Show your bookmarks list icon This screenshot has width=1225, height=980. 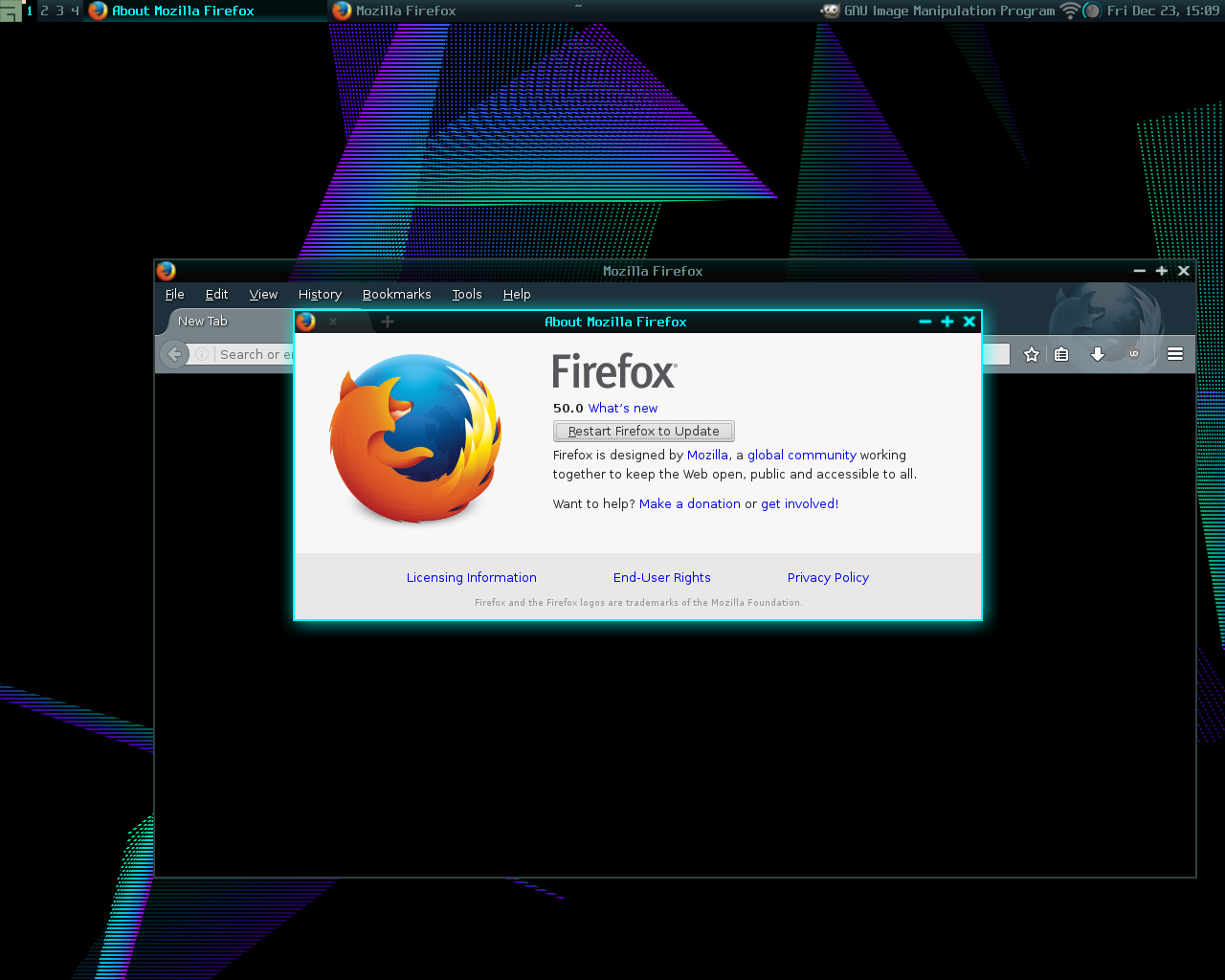[x=1061, y=354]
